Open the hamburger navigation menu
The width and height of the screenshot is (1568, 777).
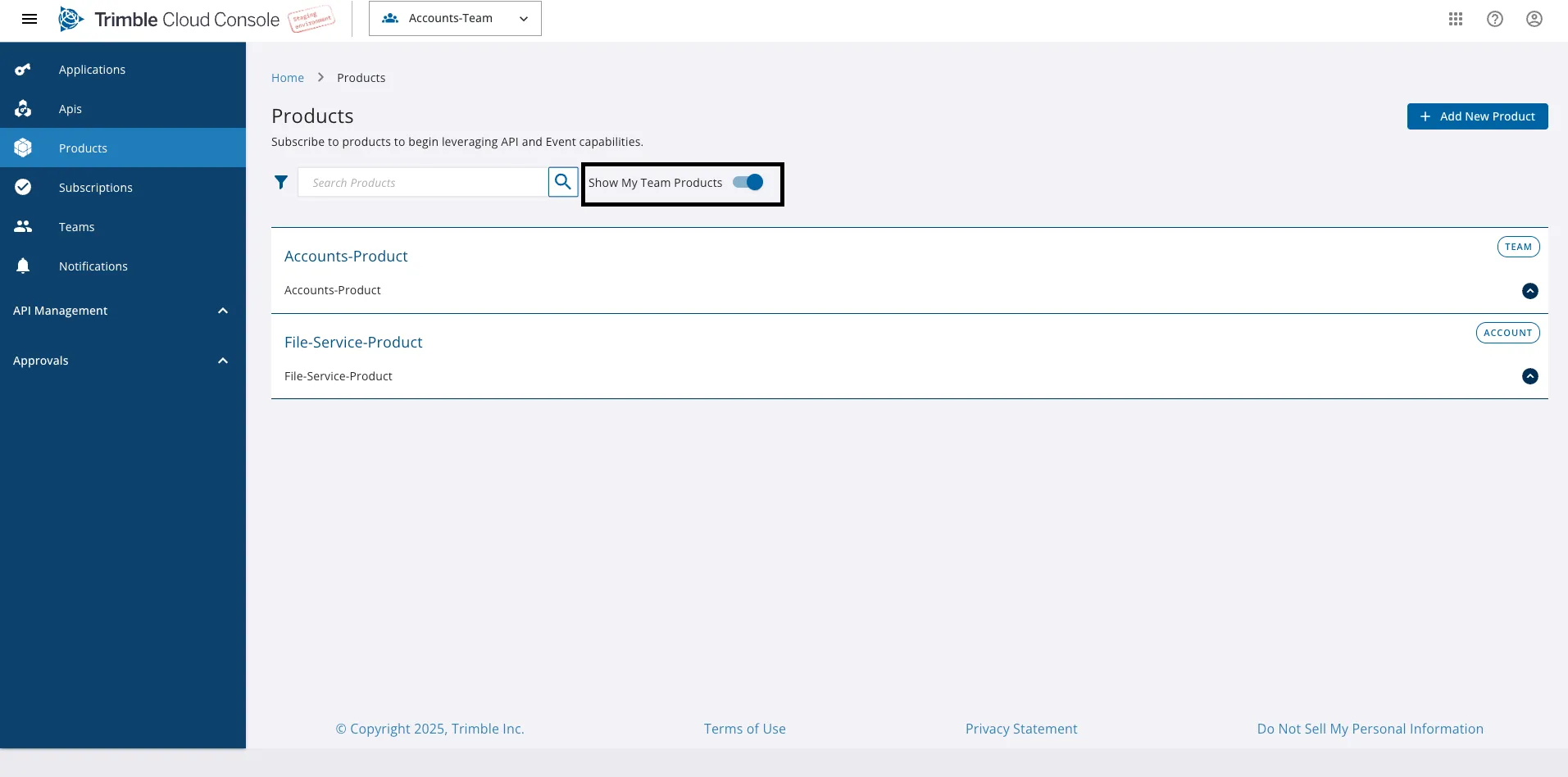click(30, 19)
